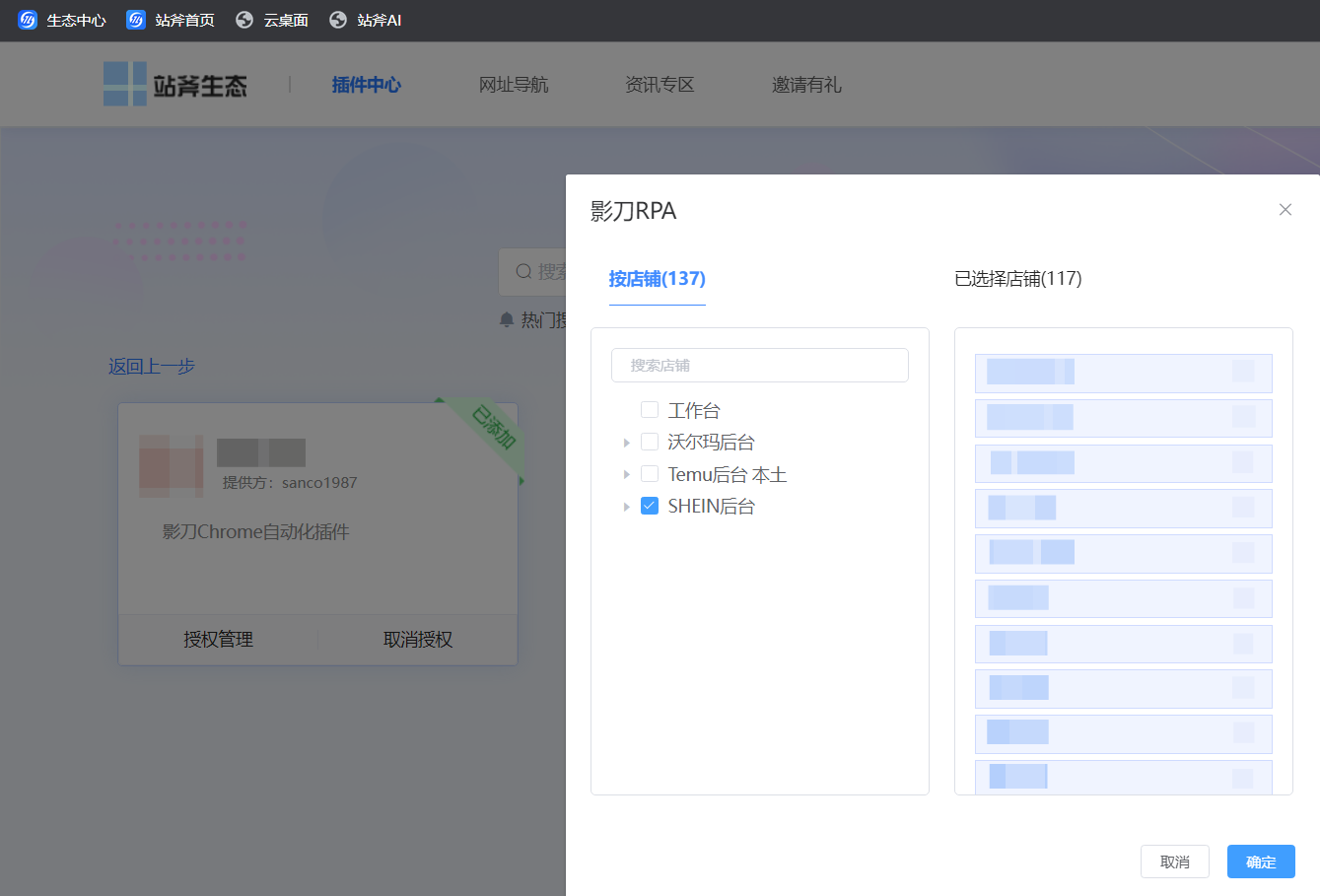The width and height of the screenshot is (1320, 896).
Task: Confirm with the 确定 button
Action: coord(1260,862)
